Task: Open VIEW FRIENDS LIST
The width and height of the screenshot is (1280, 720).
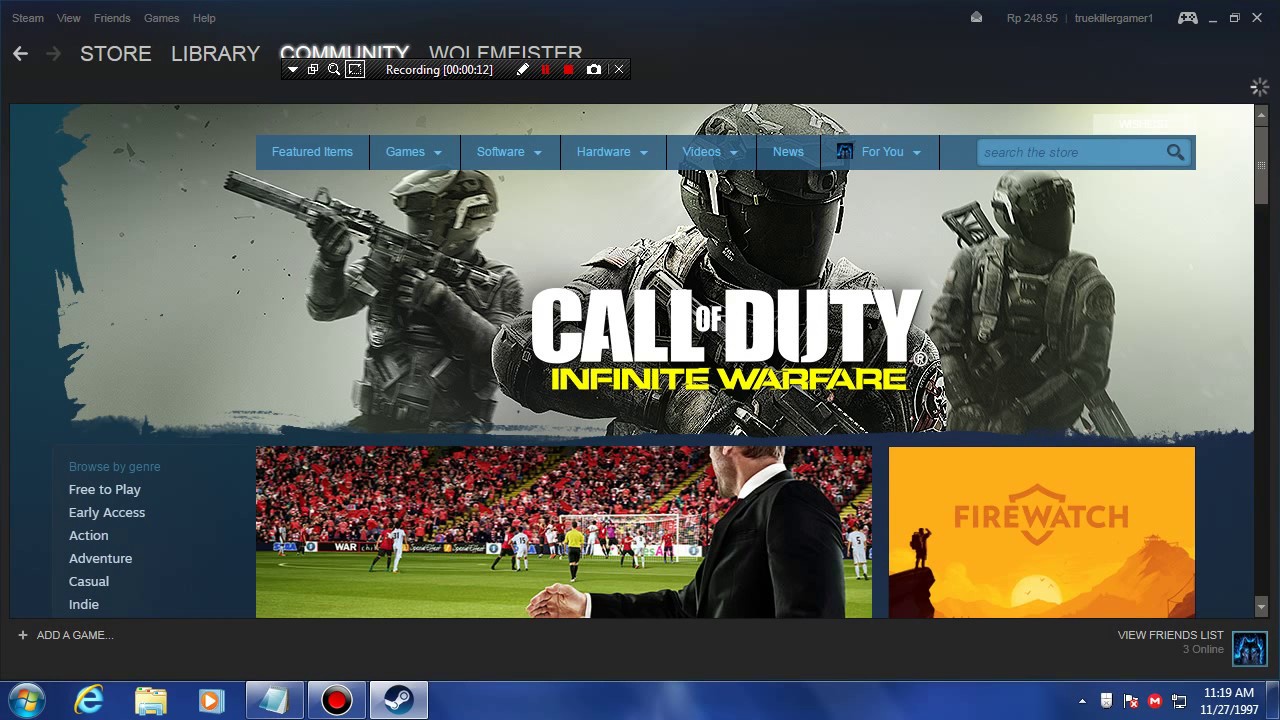Action: point(1170,635)
